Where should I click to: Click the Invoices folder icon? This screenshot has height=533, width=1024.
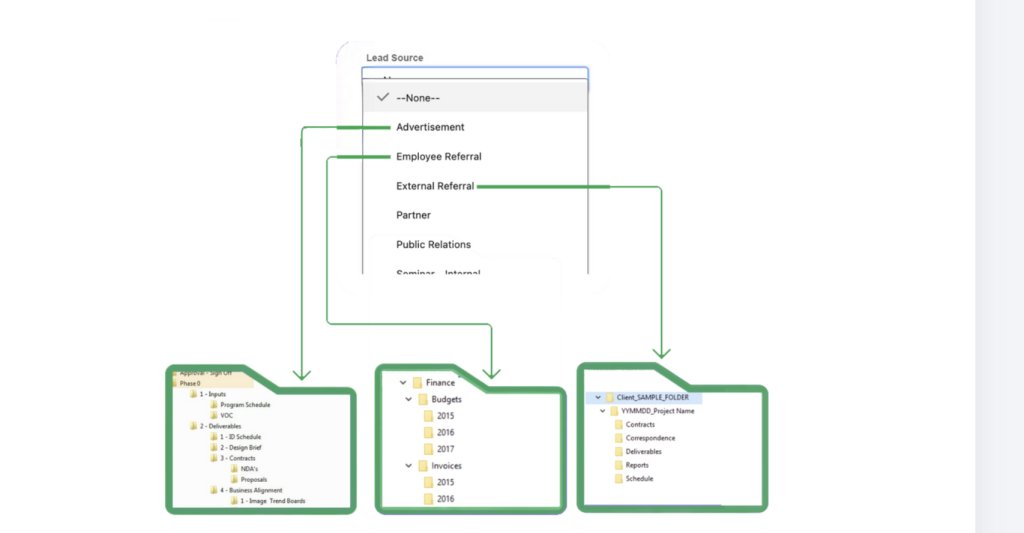coord(423,466)
